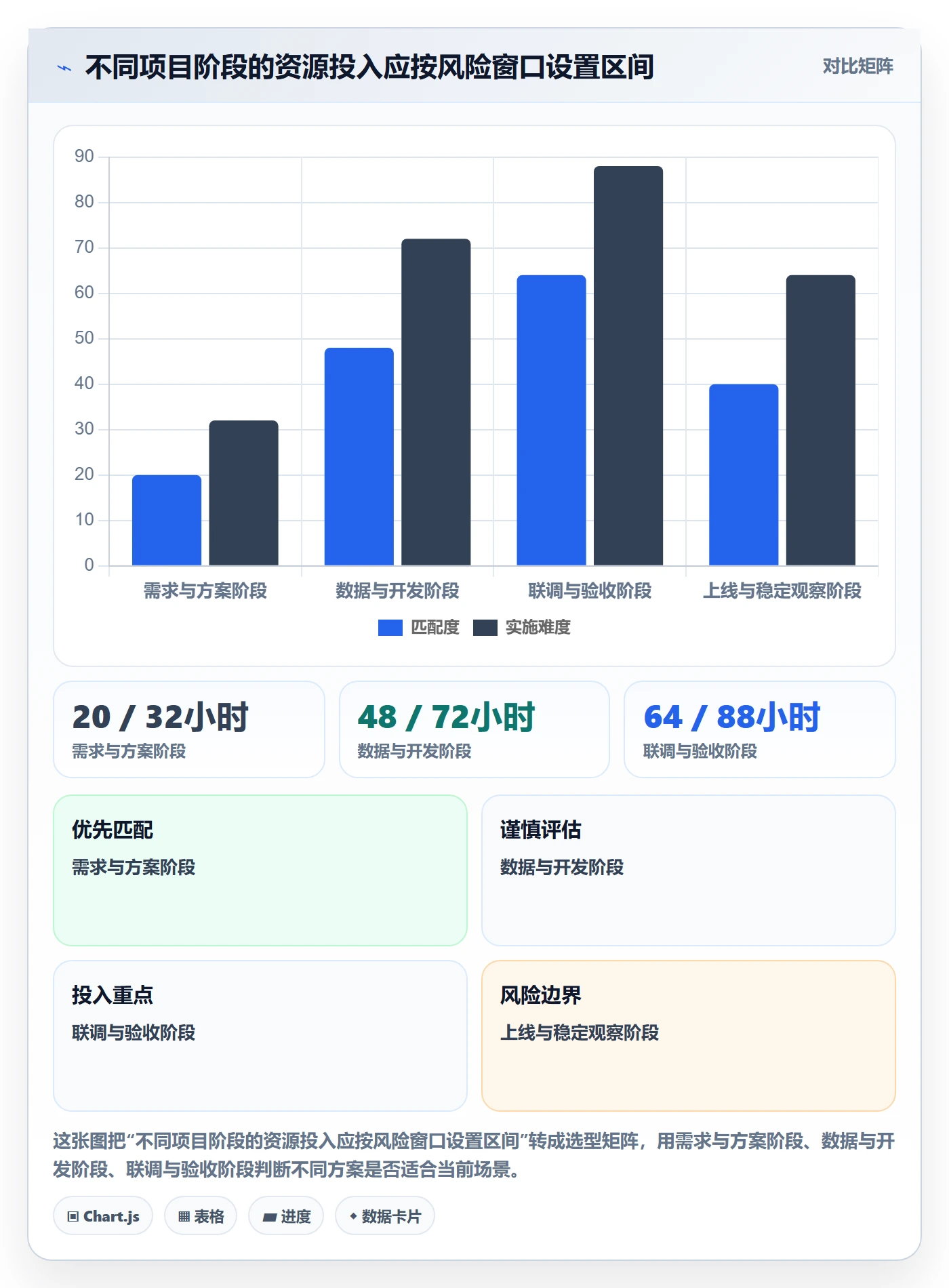
Task: Click the 表格 tag chip
Action: (x=201, y=1216)
